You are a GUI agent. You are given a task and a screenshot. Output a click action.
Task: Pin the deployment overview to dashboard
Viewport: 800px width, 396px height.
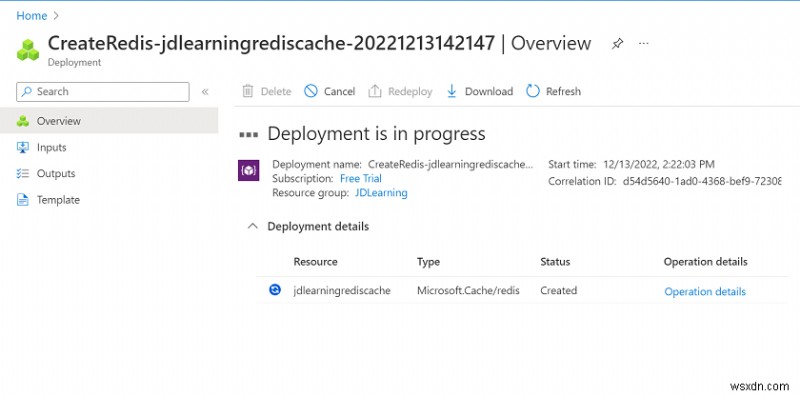coord(617,44)
